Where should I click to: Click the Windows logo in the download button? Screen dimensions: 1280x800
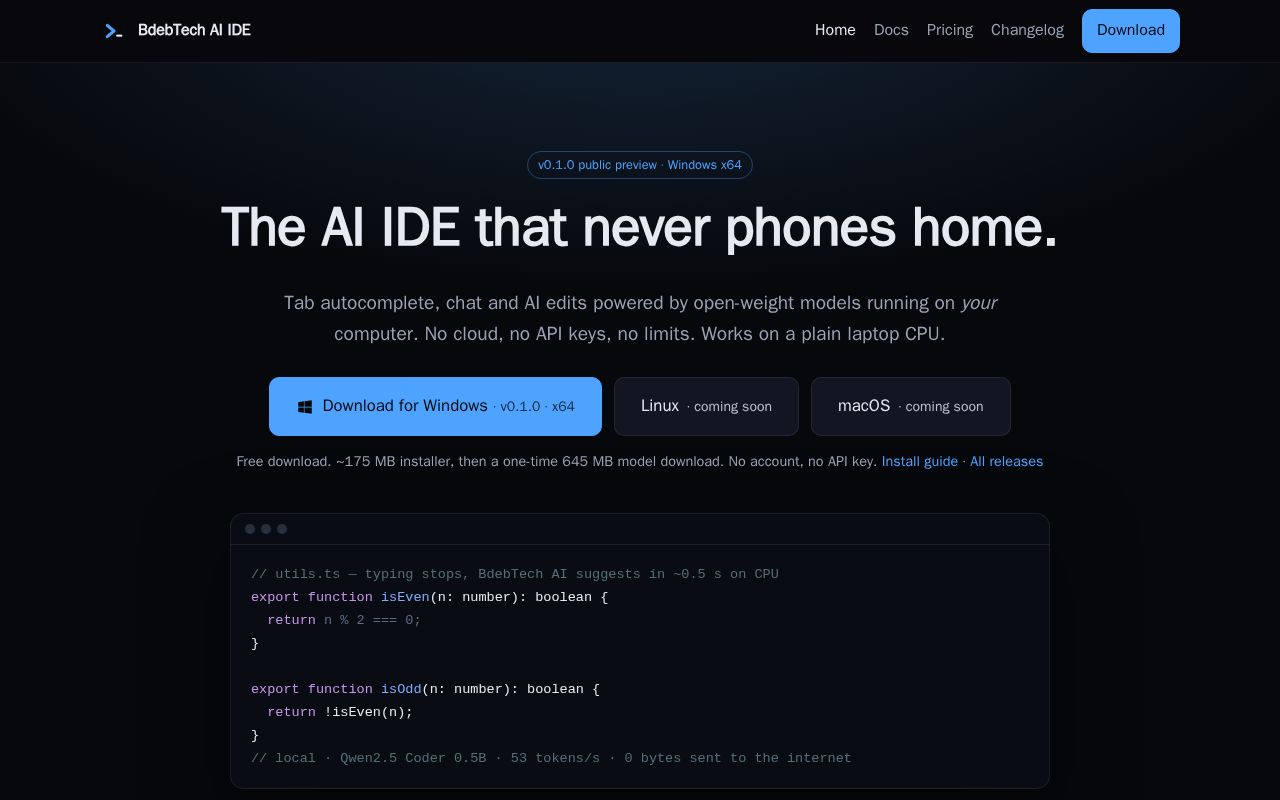tap(305, 407)
